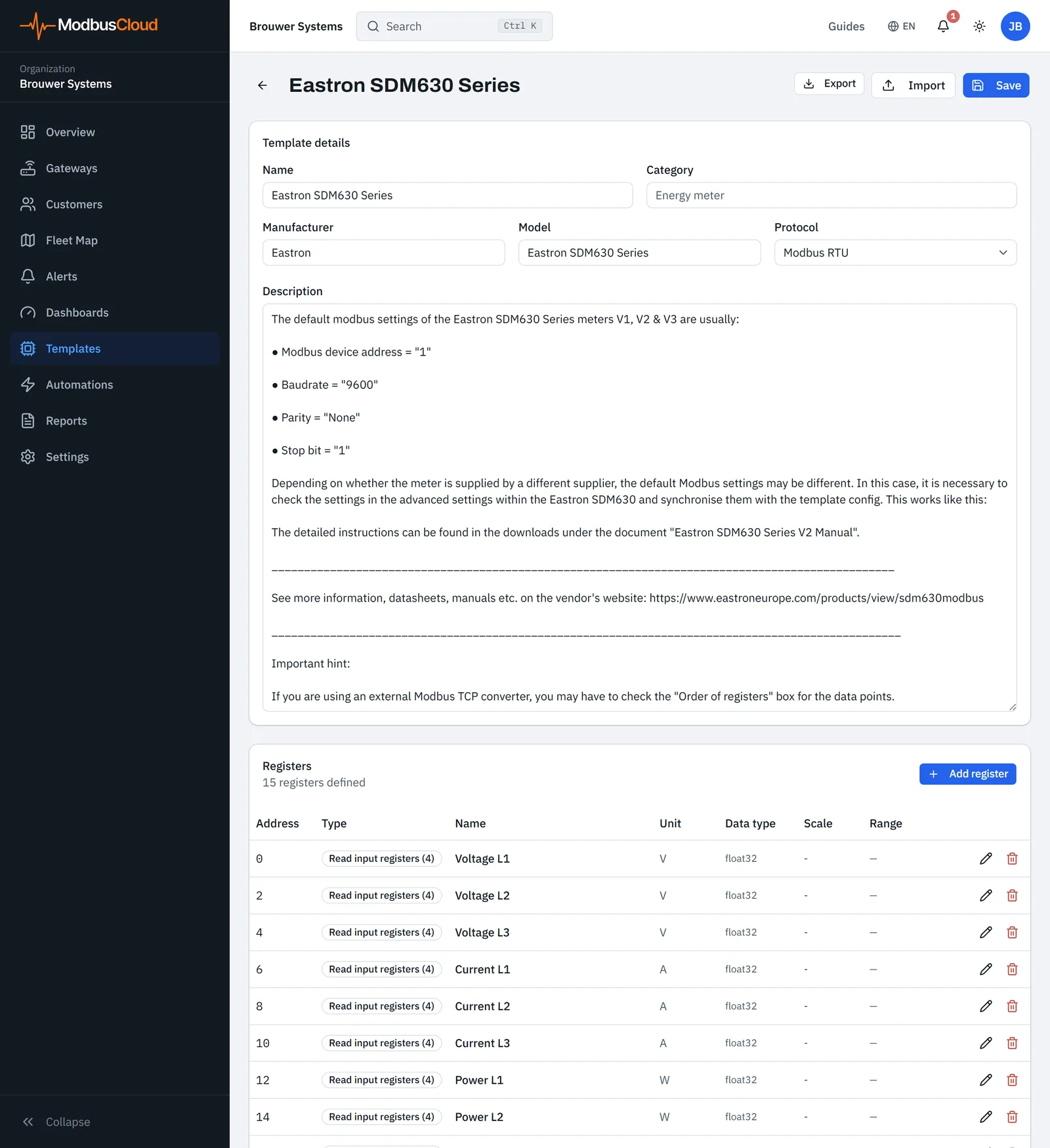Screen dimensions: 1050x1148
Task: Open the Overview page
Action: point(115,132)
